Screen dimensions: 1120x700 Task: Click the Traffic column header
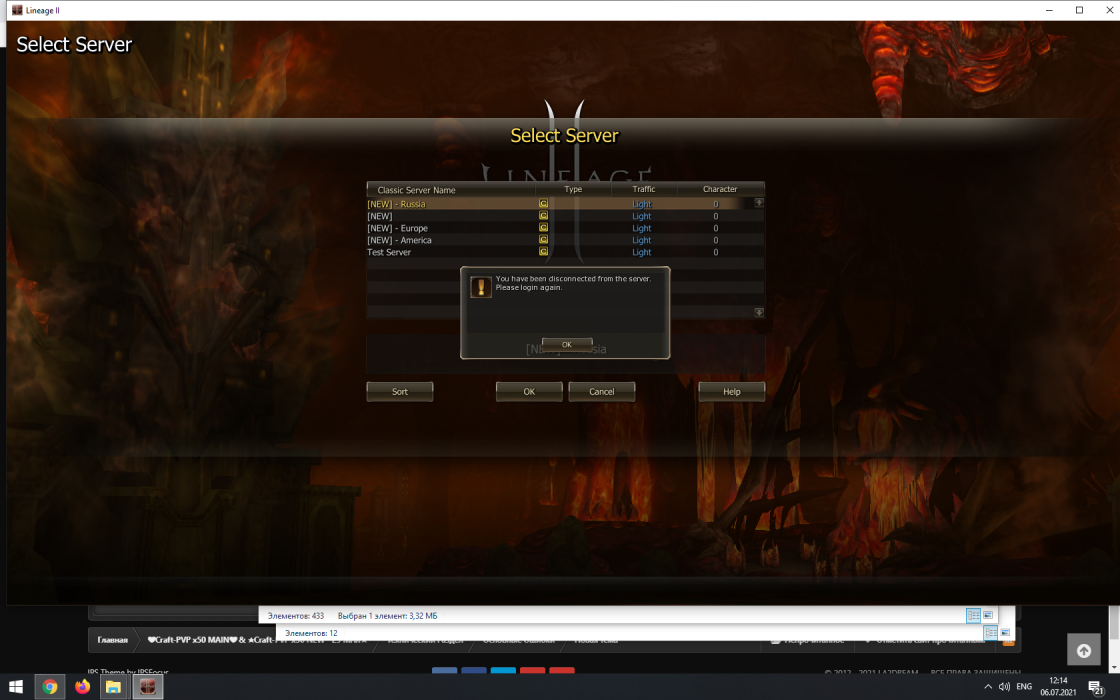pyautogui.click(x=644, y=189)
